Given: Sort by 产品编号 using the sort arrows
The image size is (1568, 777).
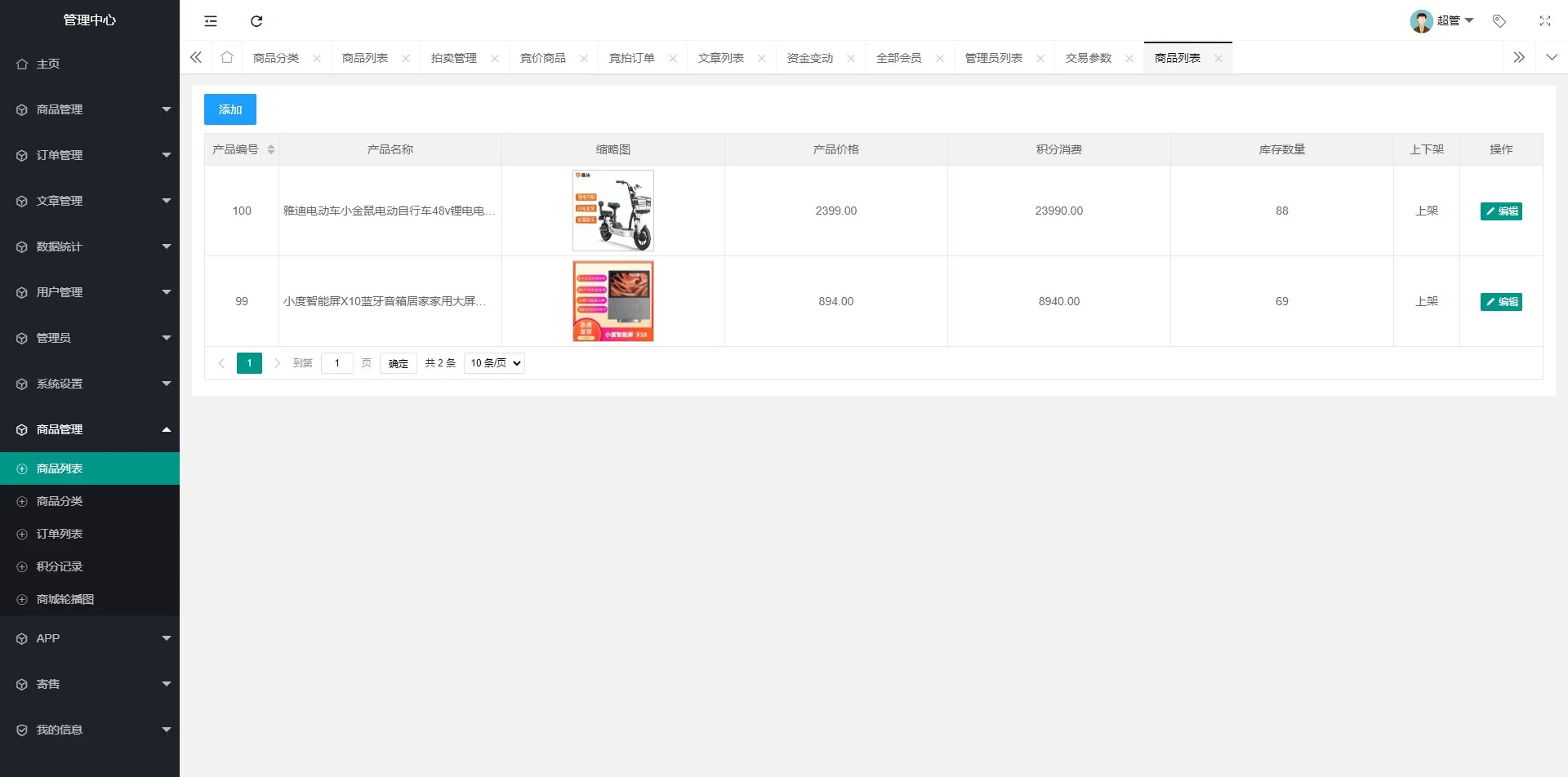Looking at the screenshot, I should [x=271, y=149].
